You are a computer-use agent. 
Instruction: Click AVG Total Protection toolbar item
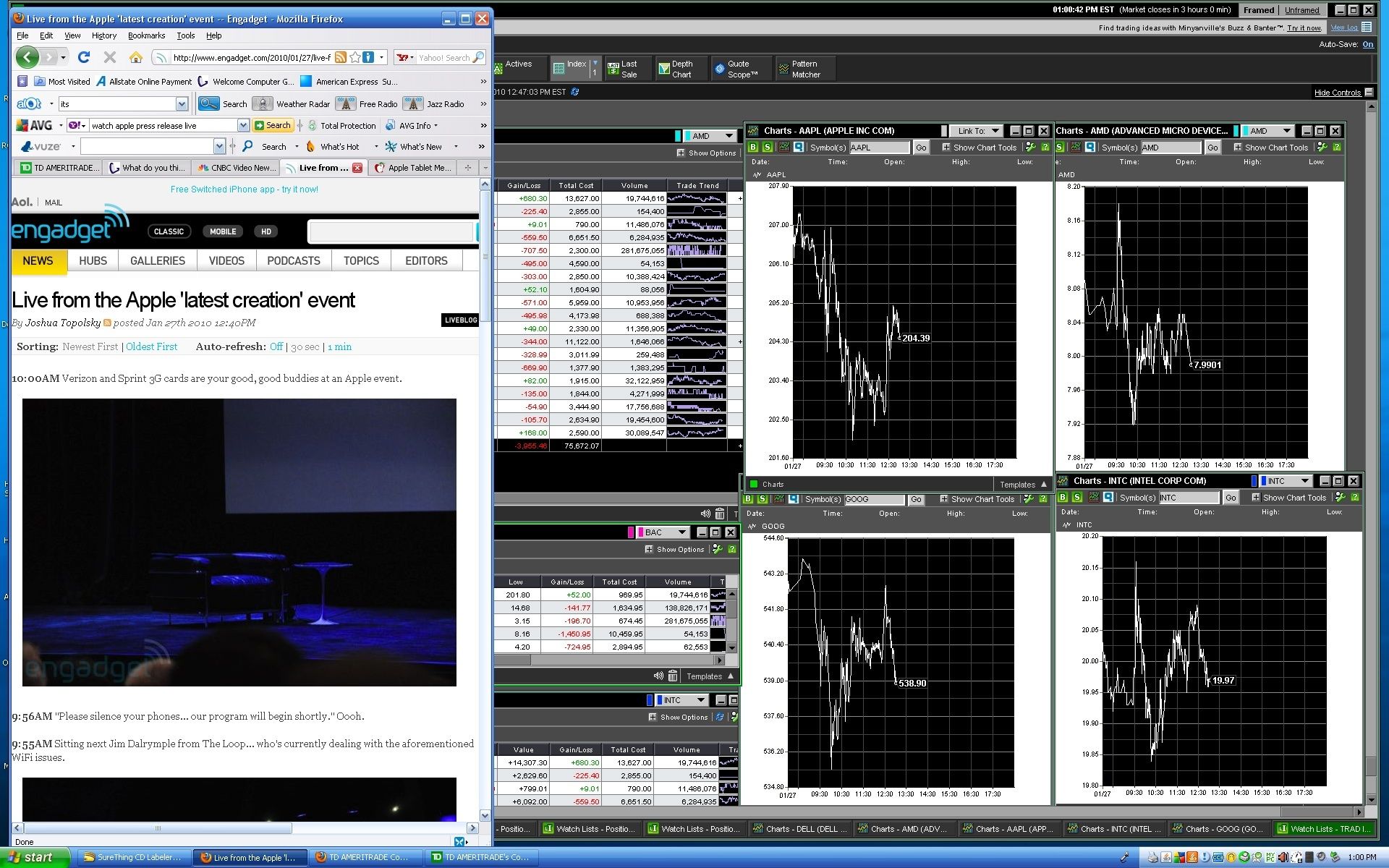341,125
